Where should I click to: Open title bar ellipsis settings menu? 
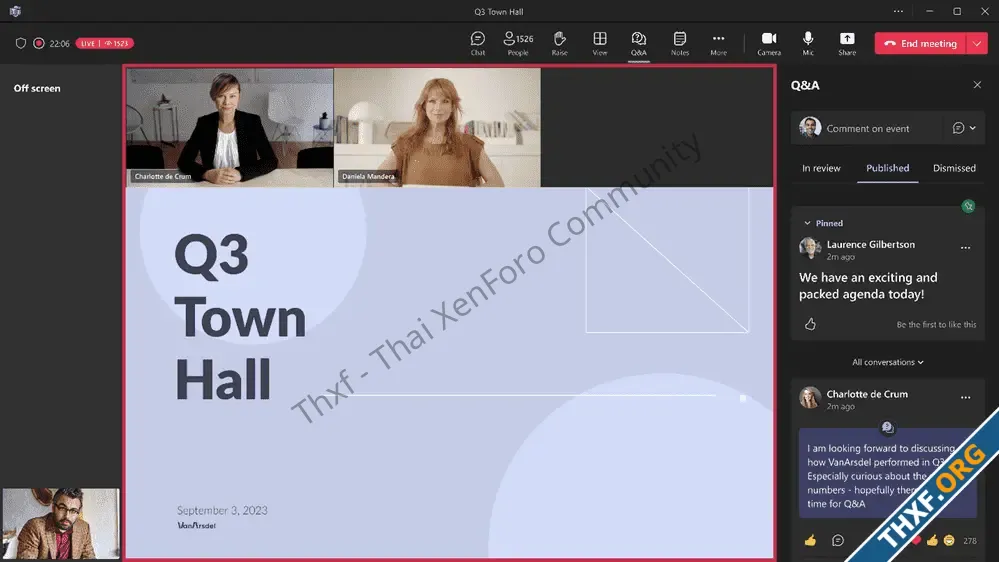tap(898, 11)
